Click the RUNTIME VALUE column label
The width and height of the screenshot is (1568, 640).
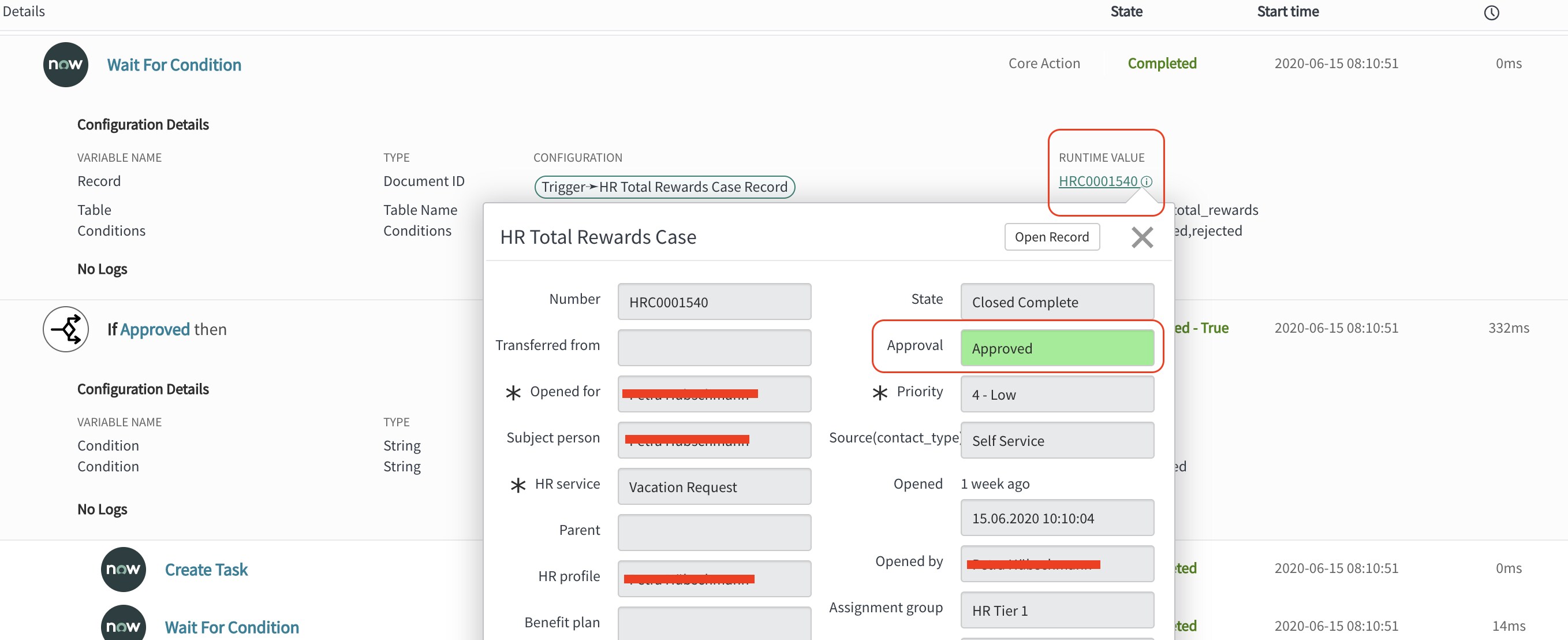click(x=1101, y=157)
